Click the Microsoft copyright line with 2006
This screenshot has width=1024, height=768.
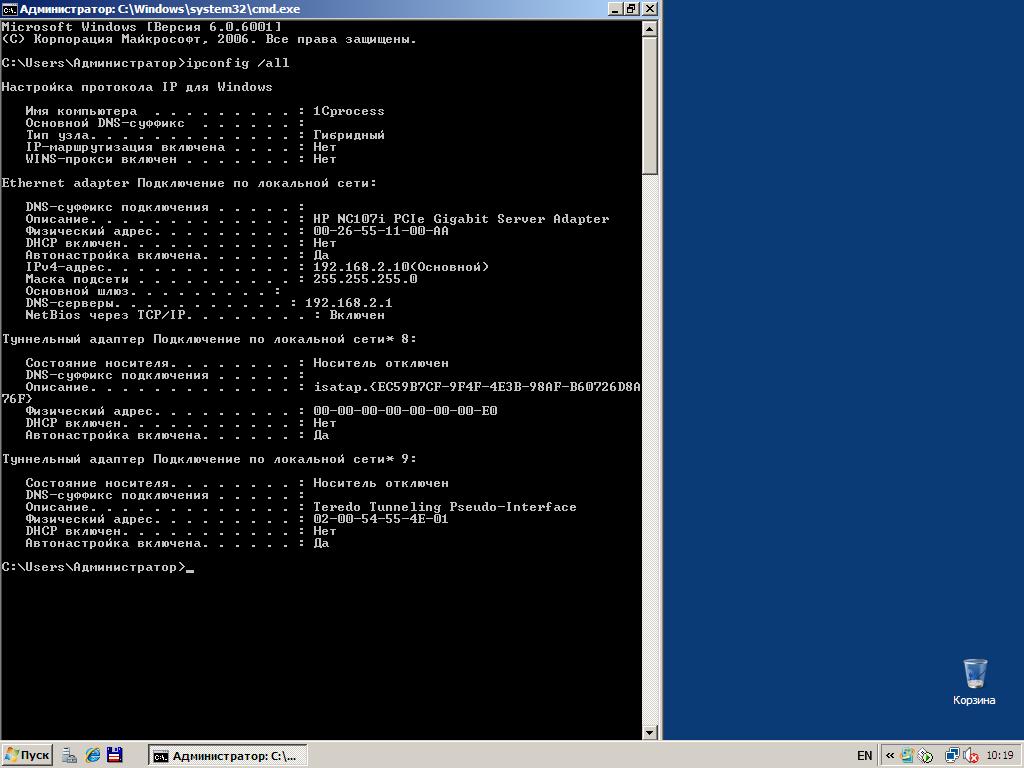pos(209,39)
